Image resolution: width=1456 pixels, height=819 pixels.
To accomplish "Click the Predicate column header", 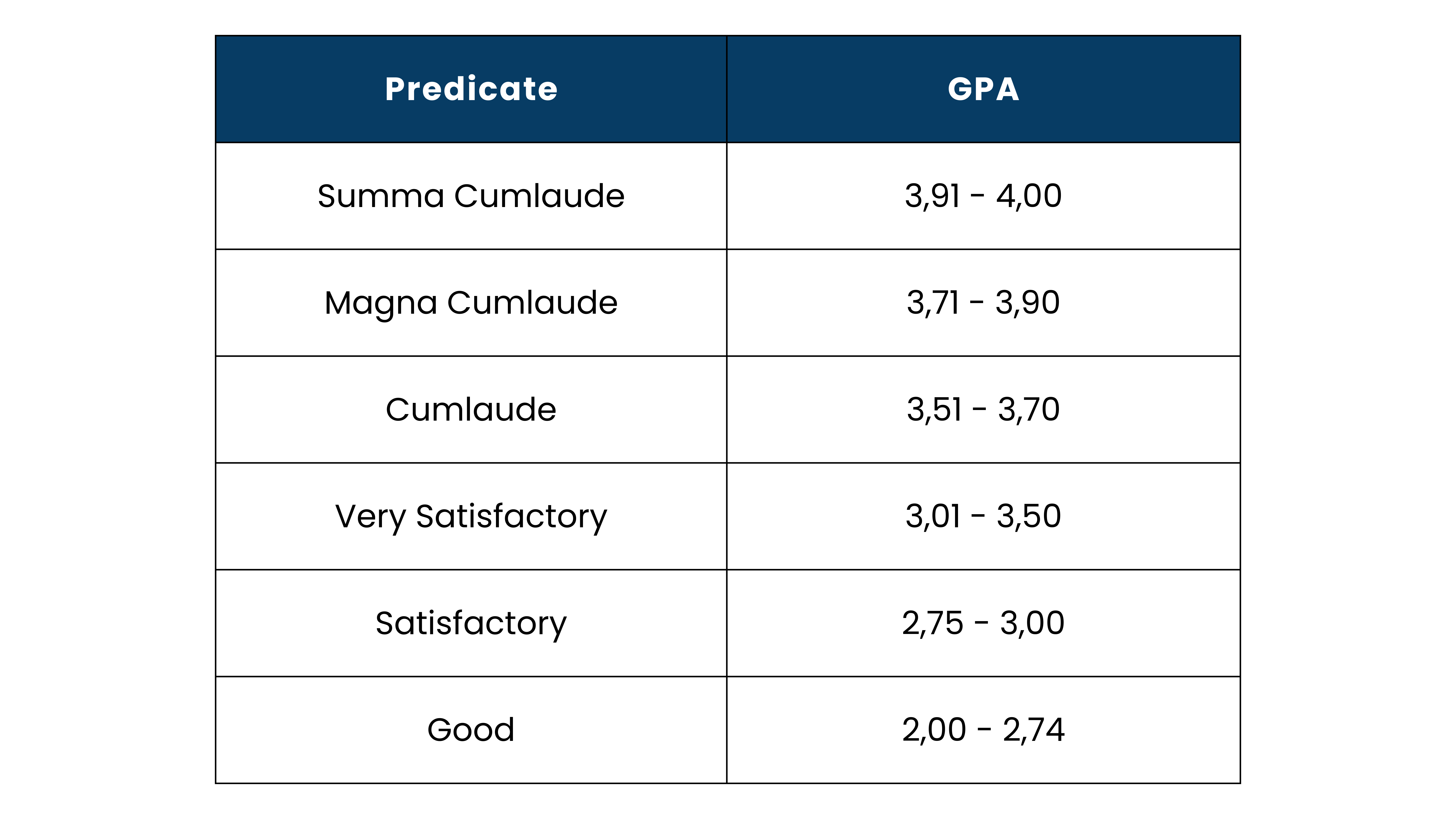I will tap(471, 89).
